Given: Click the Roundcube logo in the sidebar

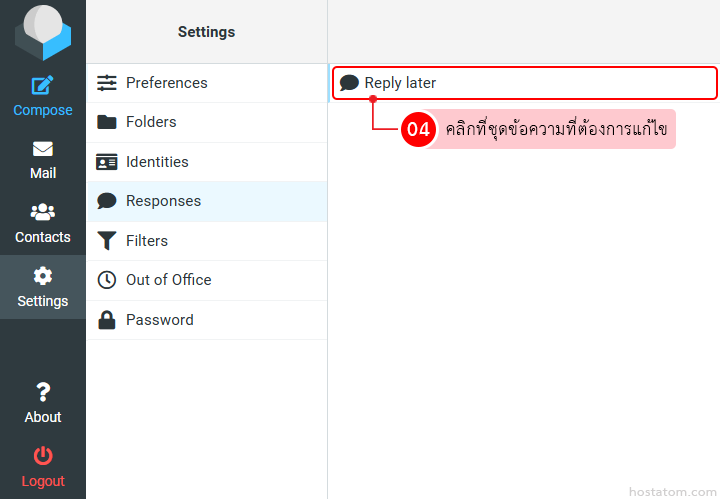Looking at the screenshot, I should pos(43,32).
